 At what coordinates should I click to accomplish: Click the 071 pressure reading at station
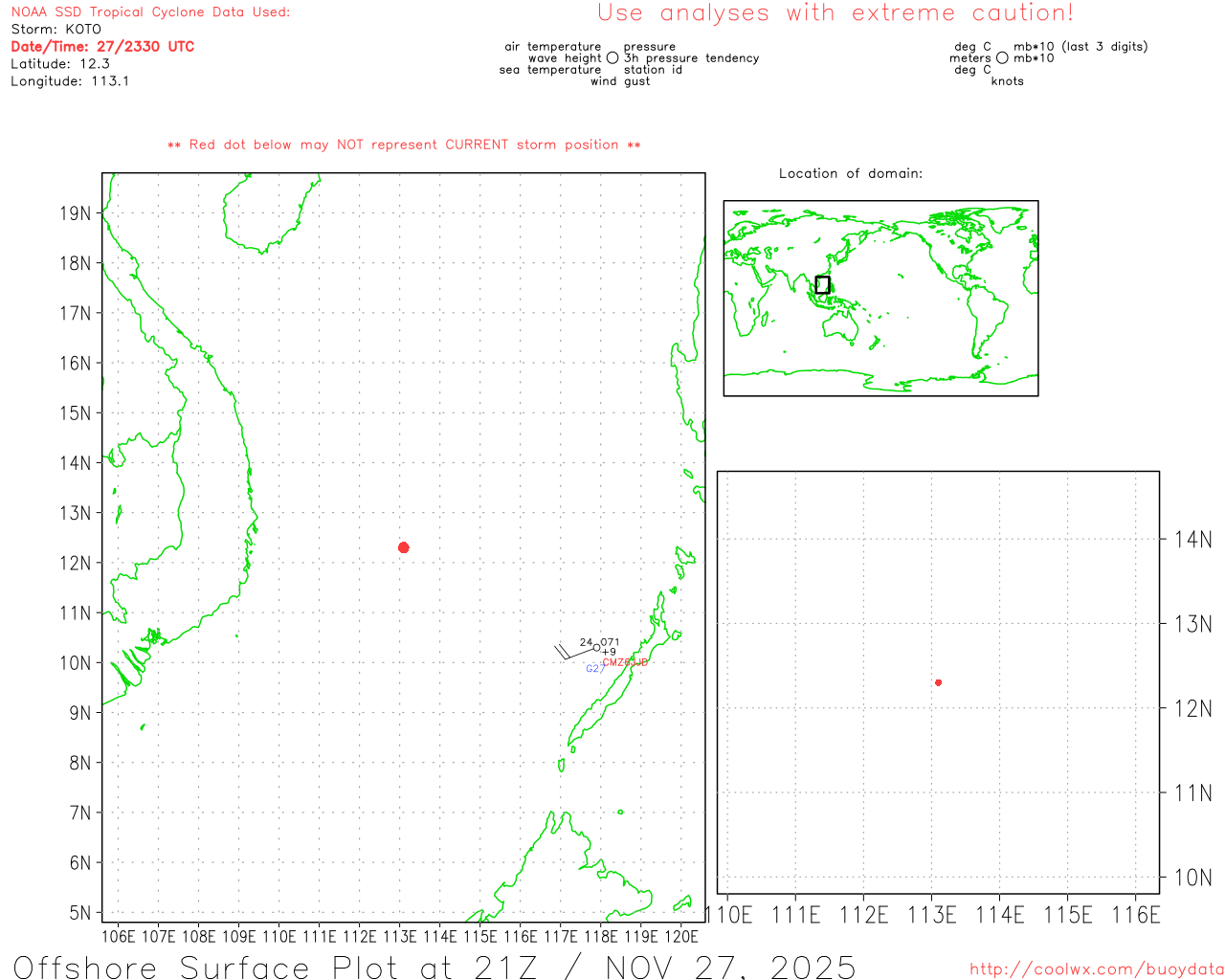pos(610,642)
